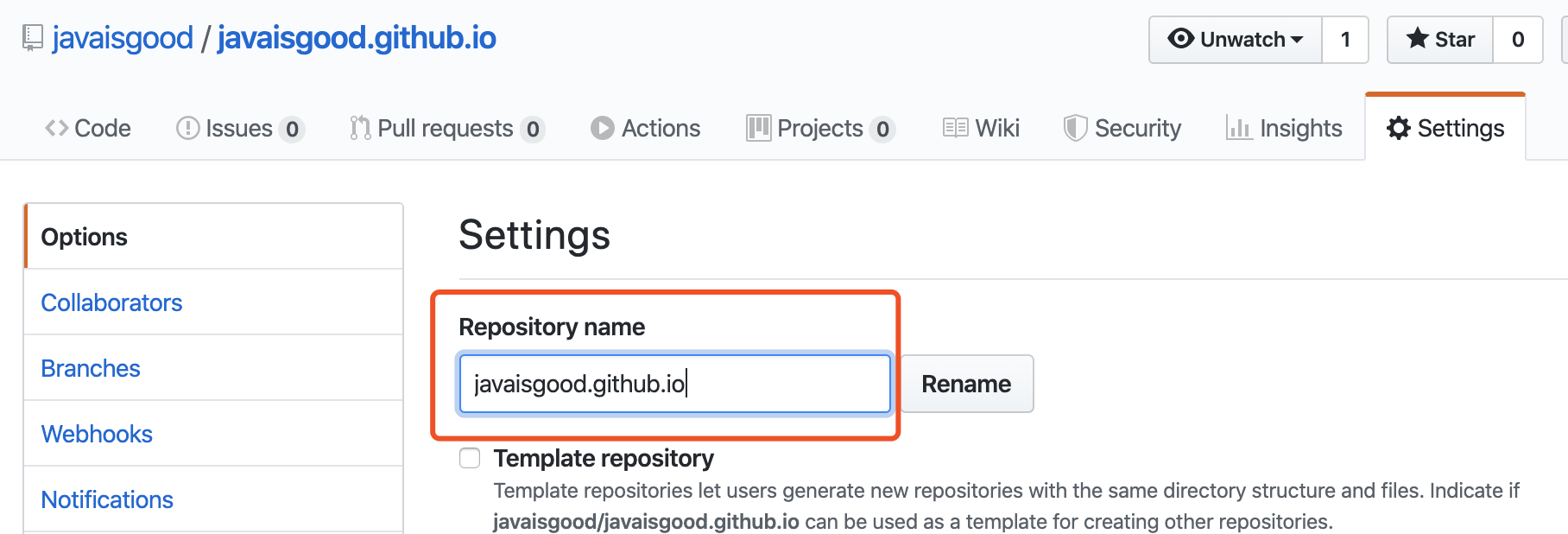Switch to the Issues tab
The width and height of the screenshot is (1568, 534).
[x=240, y=128]
